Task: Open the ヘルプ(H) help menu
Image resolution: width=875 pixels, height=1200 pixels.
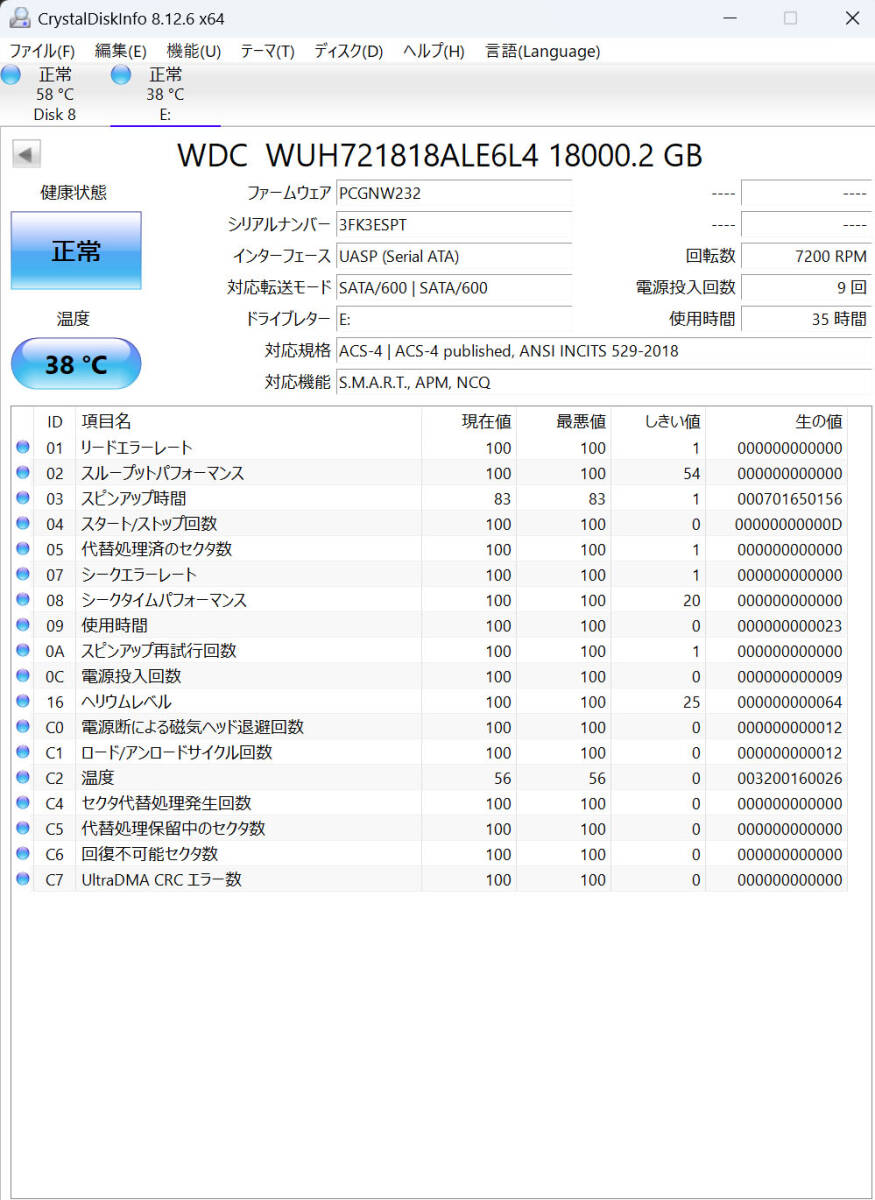Action: tap(432, 51)
